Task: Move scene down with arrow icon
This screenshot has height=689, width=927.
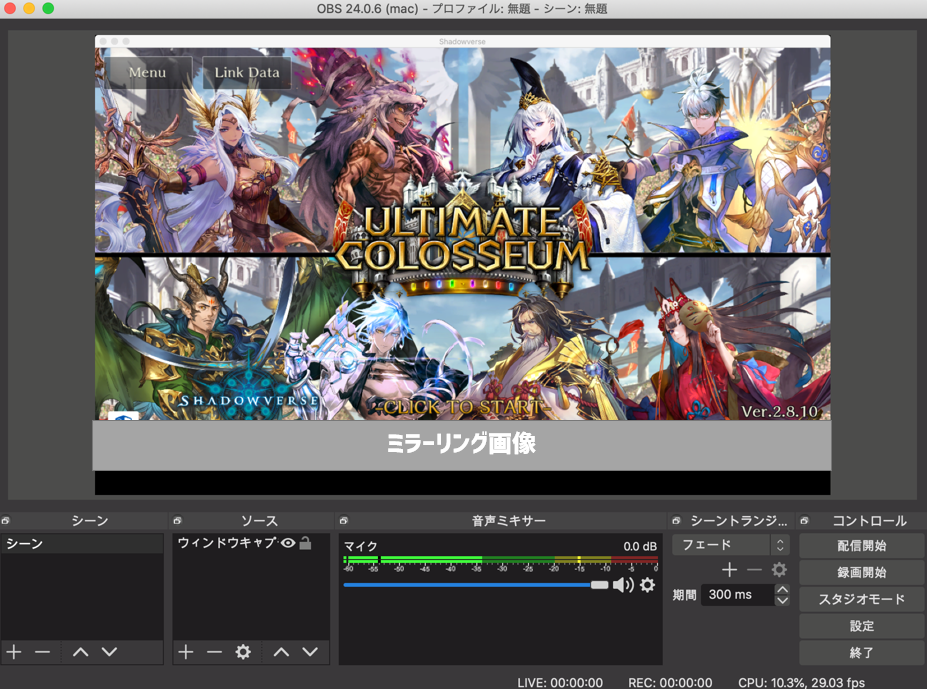Action: coord(109,652)
